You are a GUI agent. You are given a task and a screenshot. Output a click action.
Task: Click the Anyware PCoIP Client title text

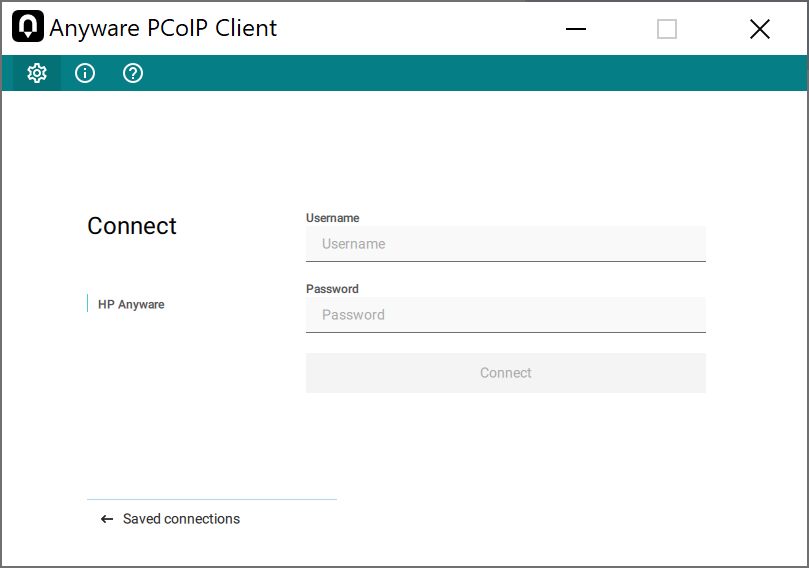(x=164, y=28)
